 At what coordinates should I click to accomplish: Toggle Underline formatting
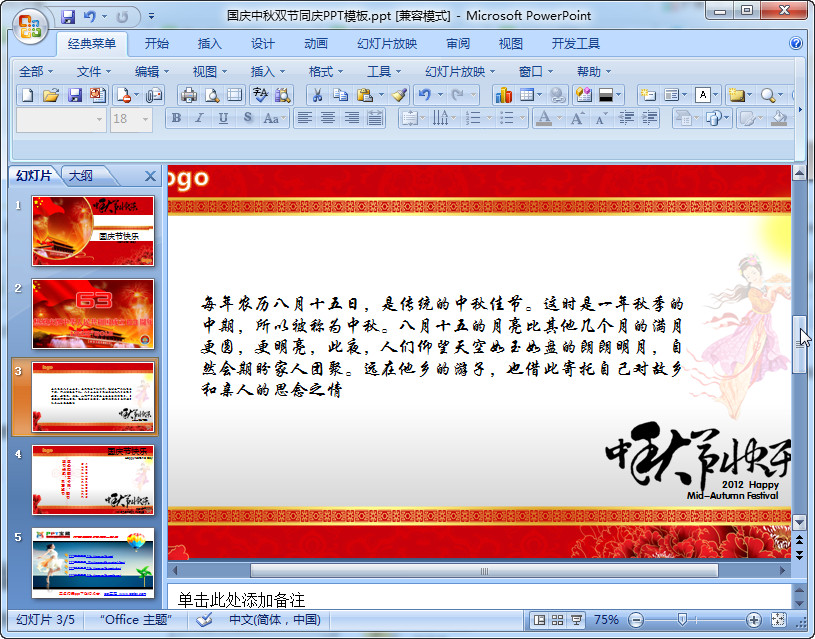click(223, 119)
